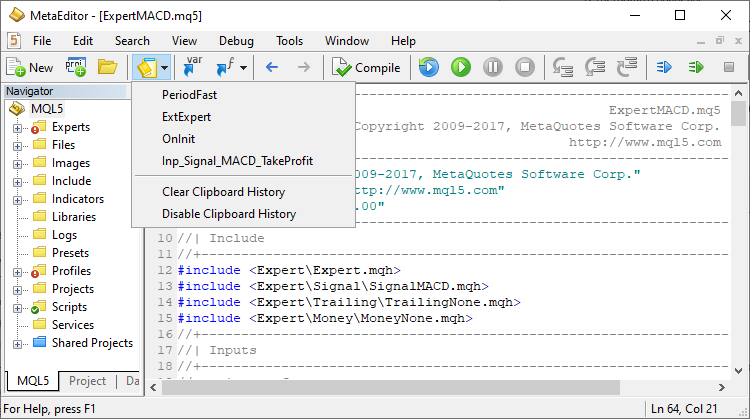Choose Disable Clipboard History
750x419 pixels.
click(x=243, y=214)
